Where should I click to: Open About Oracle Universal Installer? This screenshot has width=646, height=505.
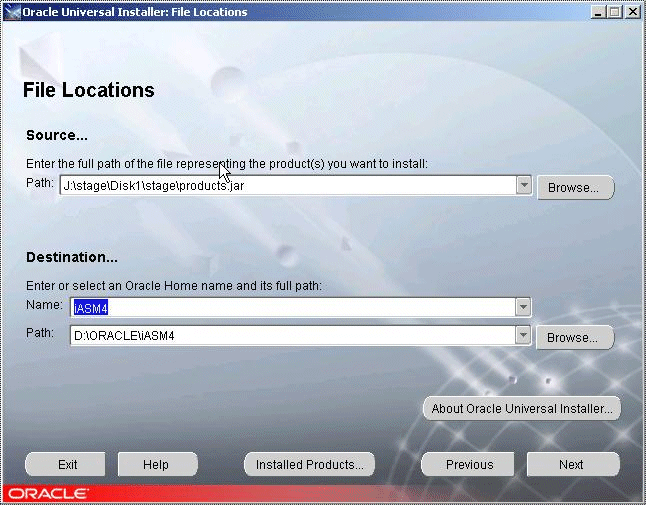click(x=522, y=408)
